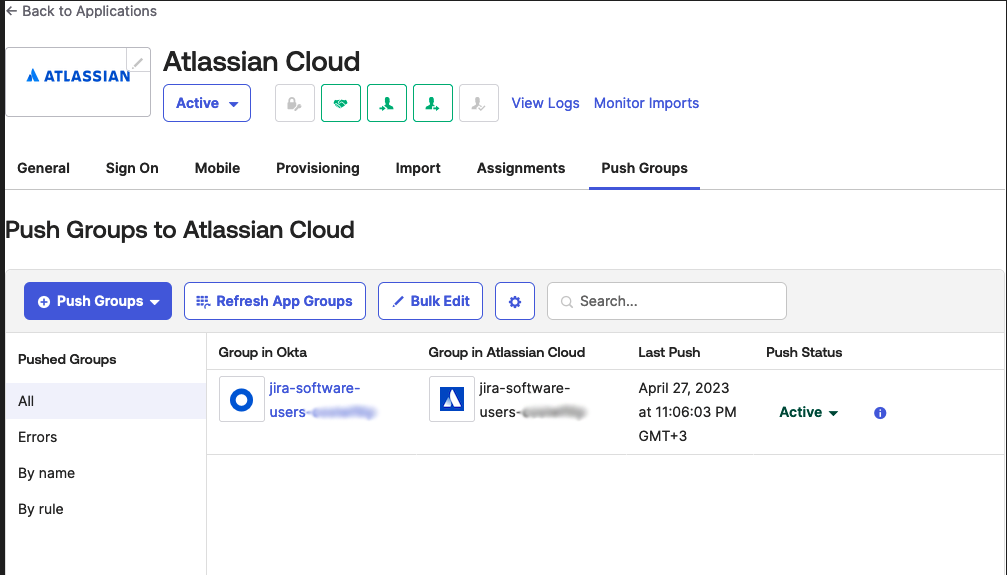Filter pushed groups by Errors
Image resolution: width=1007 pixels, height=575 pixels.
(x=38, y=437)
